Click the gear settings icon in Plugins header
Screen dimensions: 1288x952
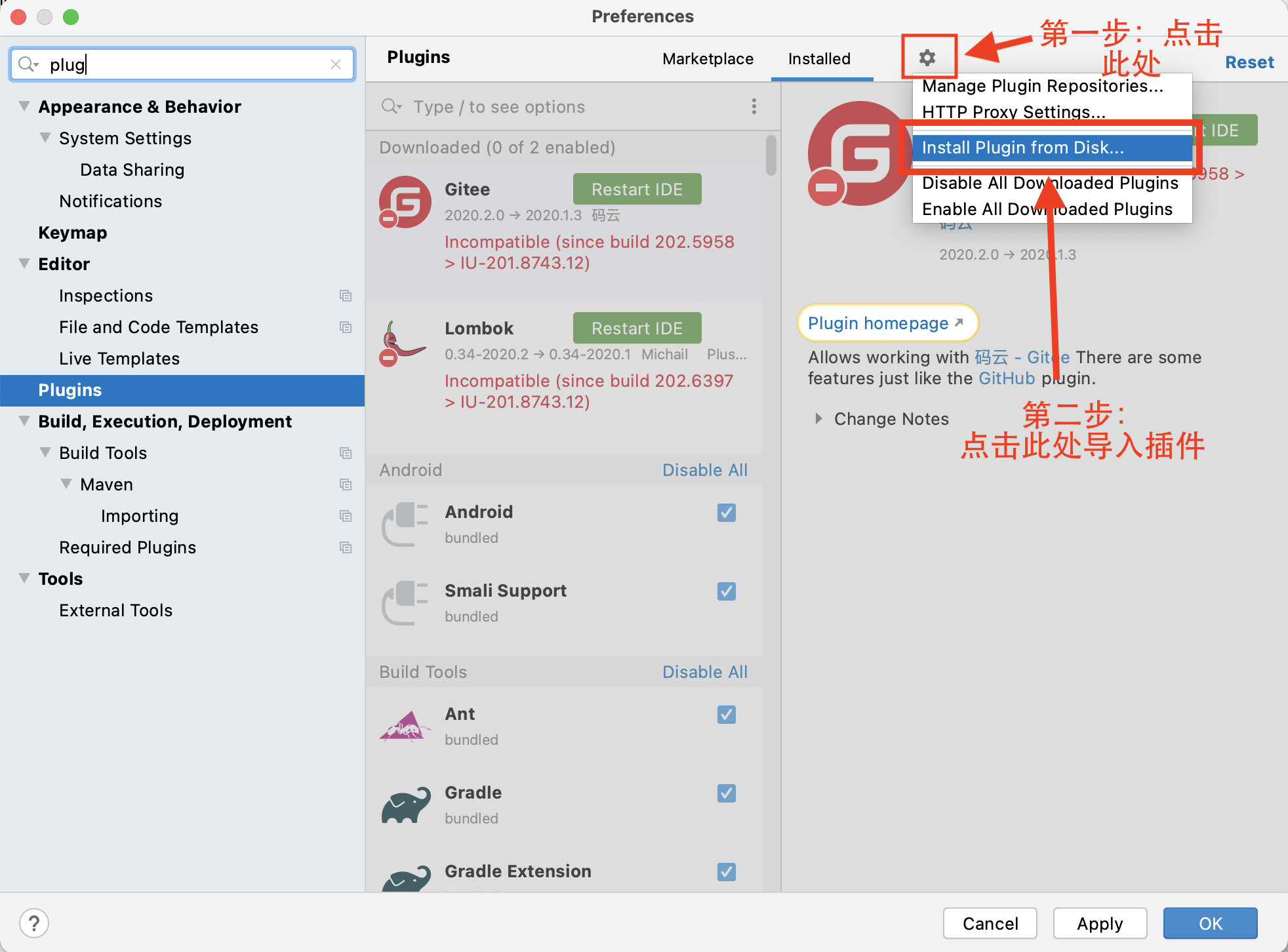(927, 58)
